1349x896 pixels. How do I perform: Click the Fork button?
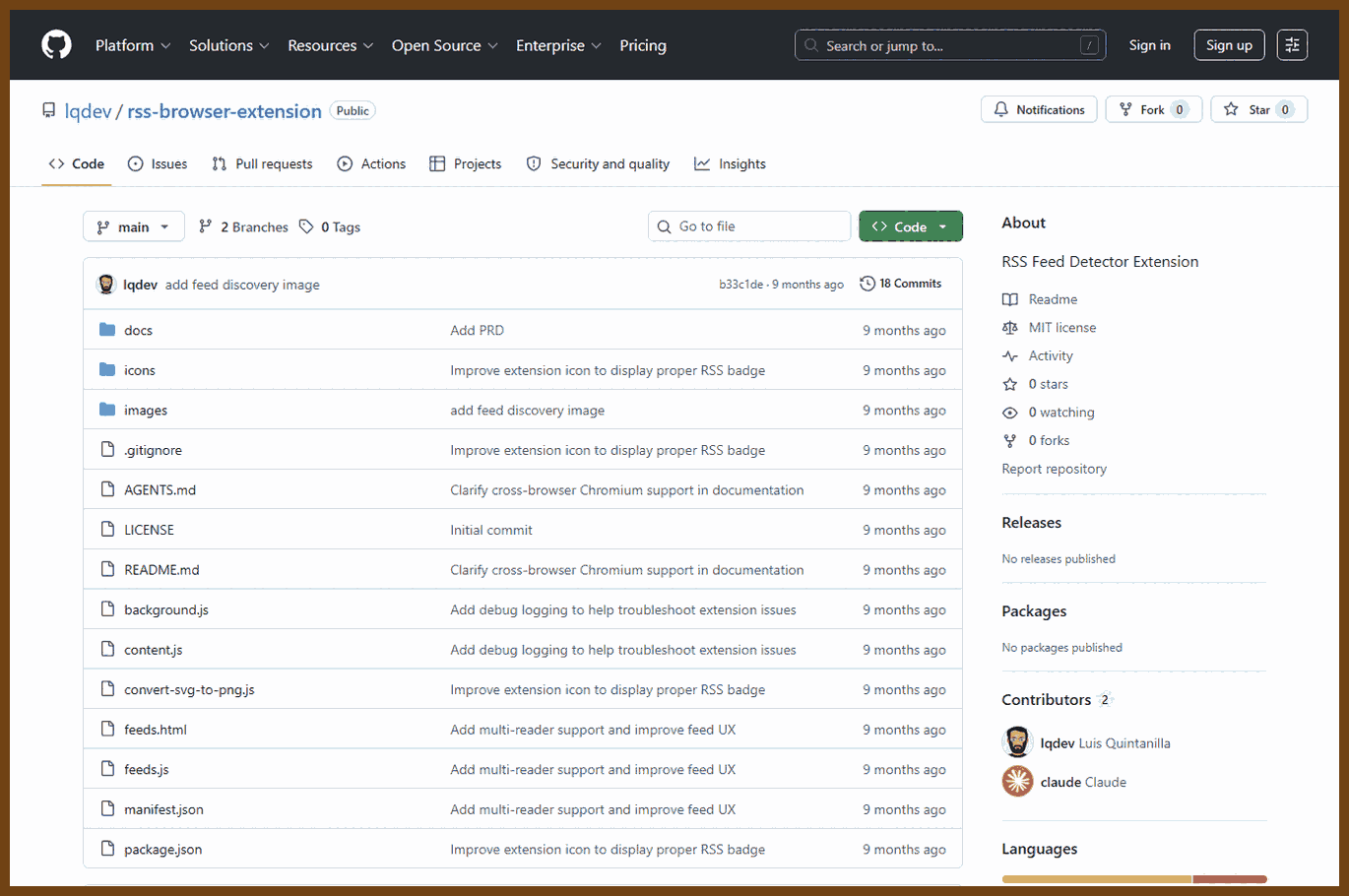pos(1153,109)
